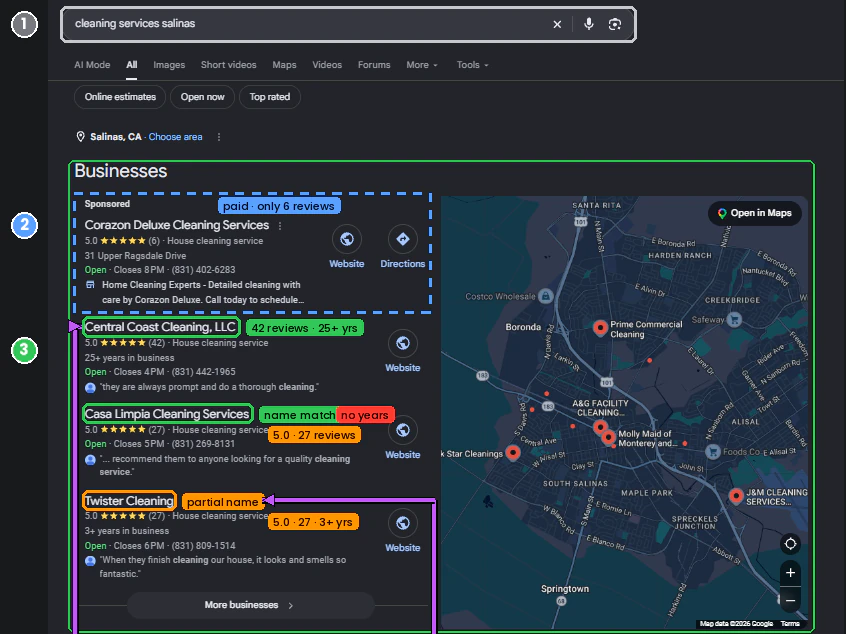Open Central Coast Cleaning website globe icon

(402, 343)
